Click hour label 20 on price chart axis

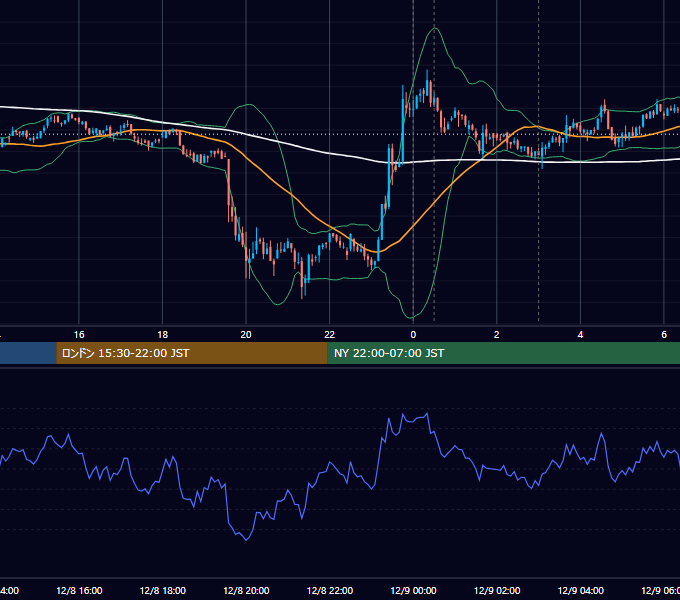pos(246,335)
